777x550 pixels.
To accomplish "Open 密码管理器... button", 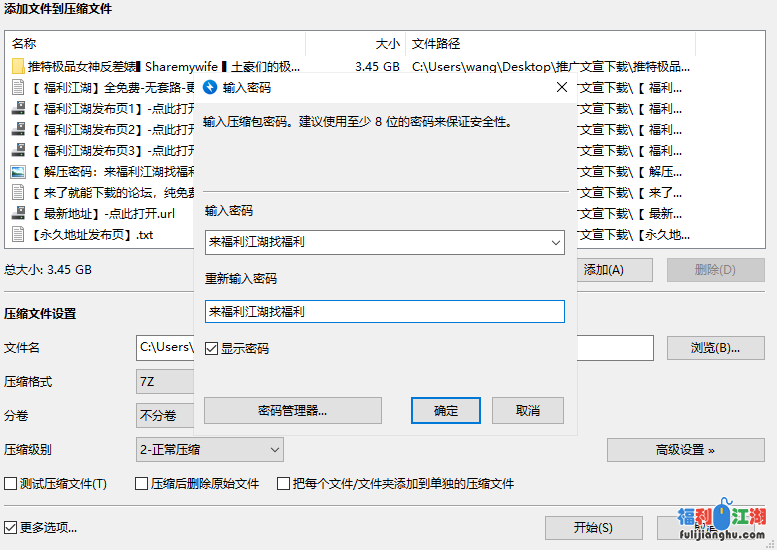I will (293, 411).
